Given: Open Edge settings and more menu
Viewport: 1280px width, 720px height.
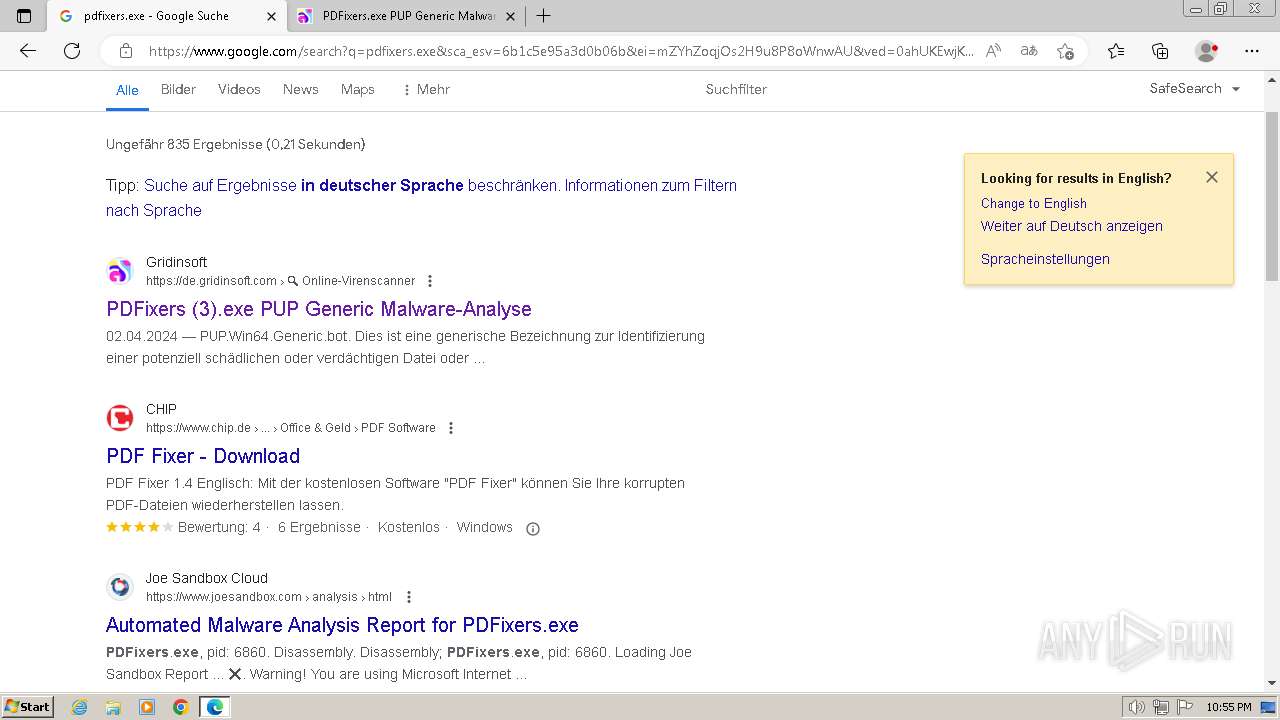Looking at the screenshot, I should [1252, 51].
